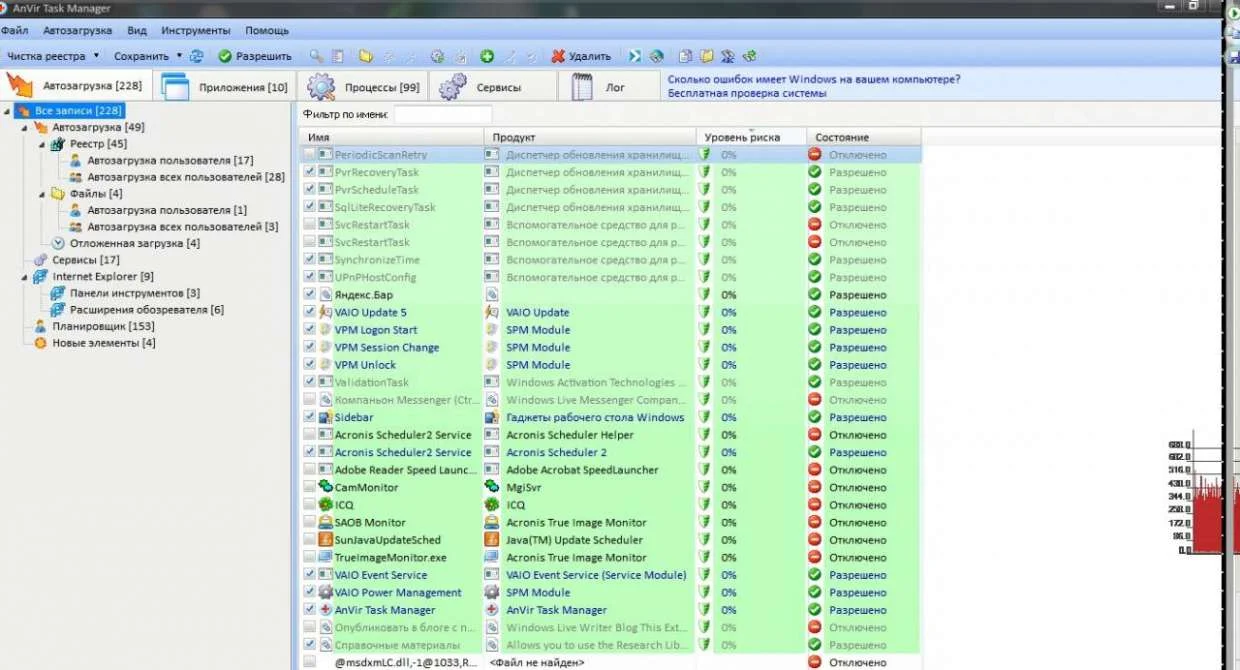Screen dimensions: 1240x670
Task: Select Планировщик [153] in the tree
Action: [102, 326]
